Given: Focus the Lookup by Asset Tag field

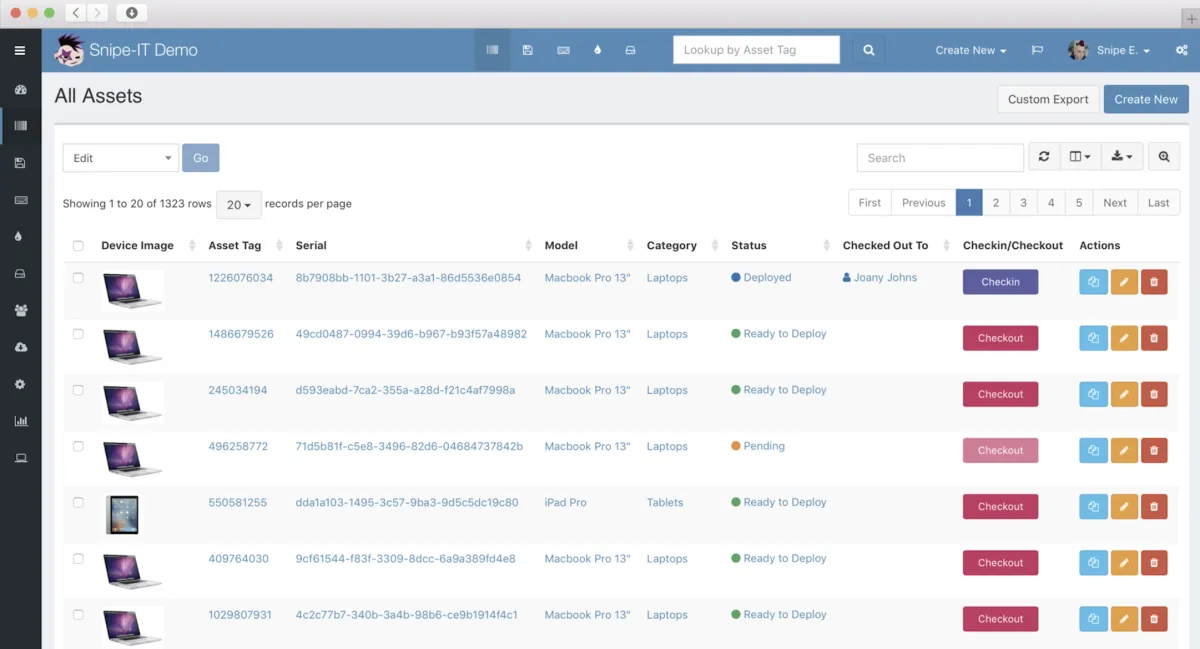Looking at the screenshot, I should [756, 50].
